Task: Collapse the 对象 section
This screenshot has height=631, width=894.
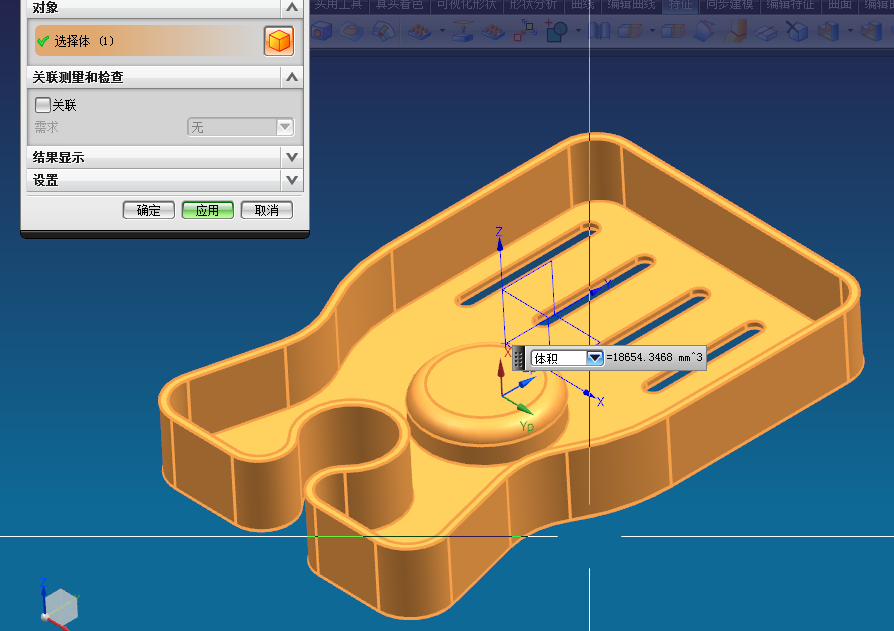Action: click(x=291, y=7)
